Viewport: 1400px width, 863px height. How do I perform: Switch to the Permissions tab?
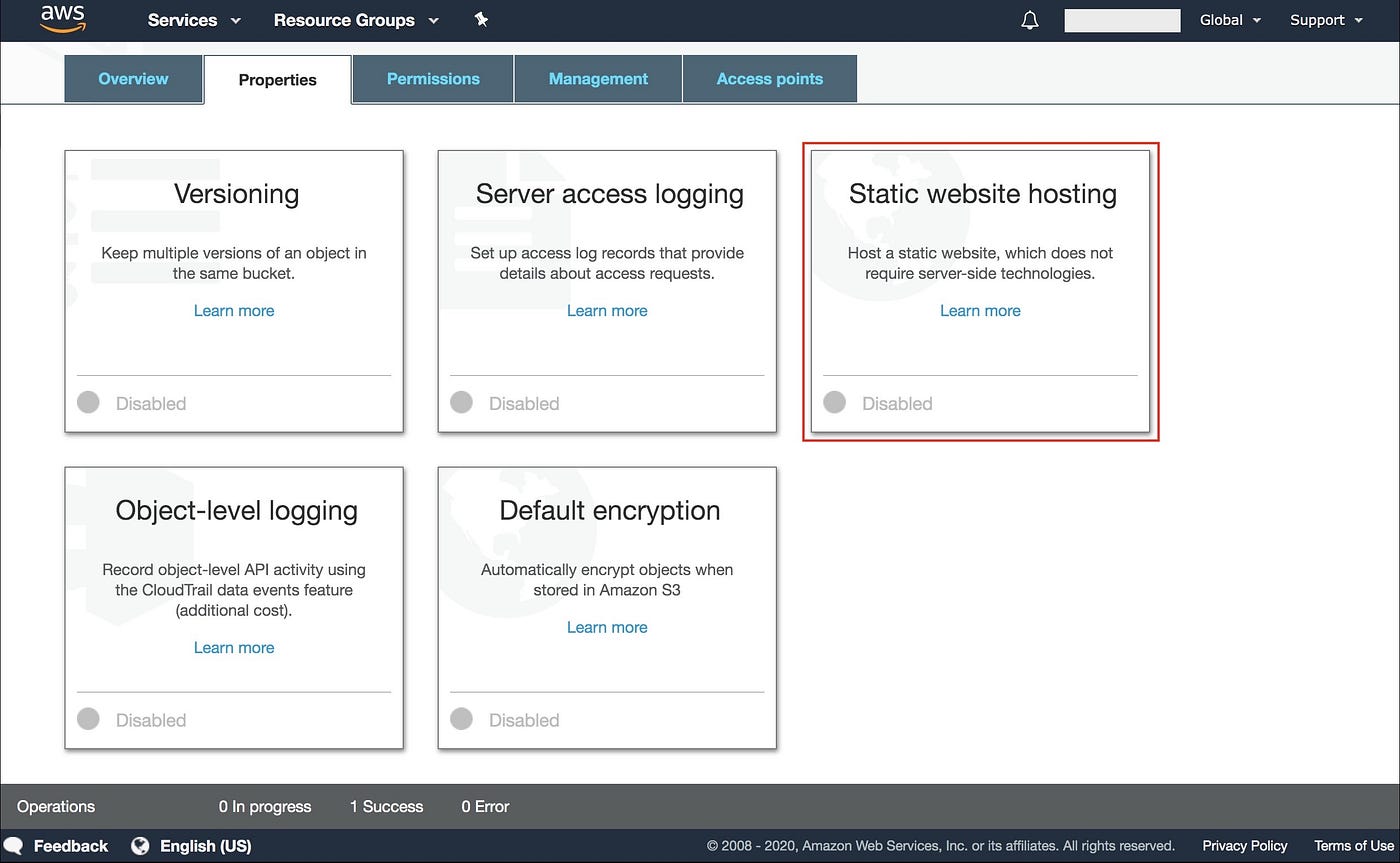(432, 78)
